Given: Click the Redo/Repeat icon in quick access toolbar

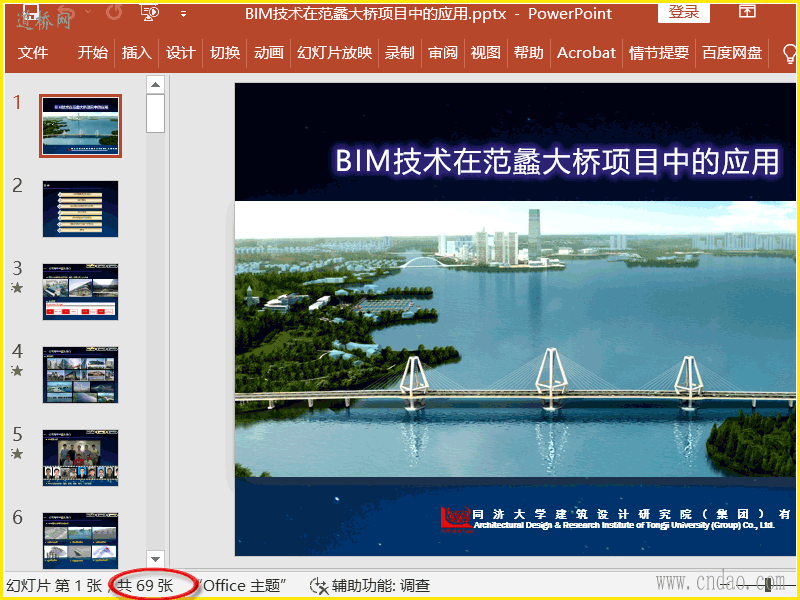Looking at the screenshot, I should [x=114, y=13].
